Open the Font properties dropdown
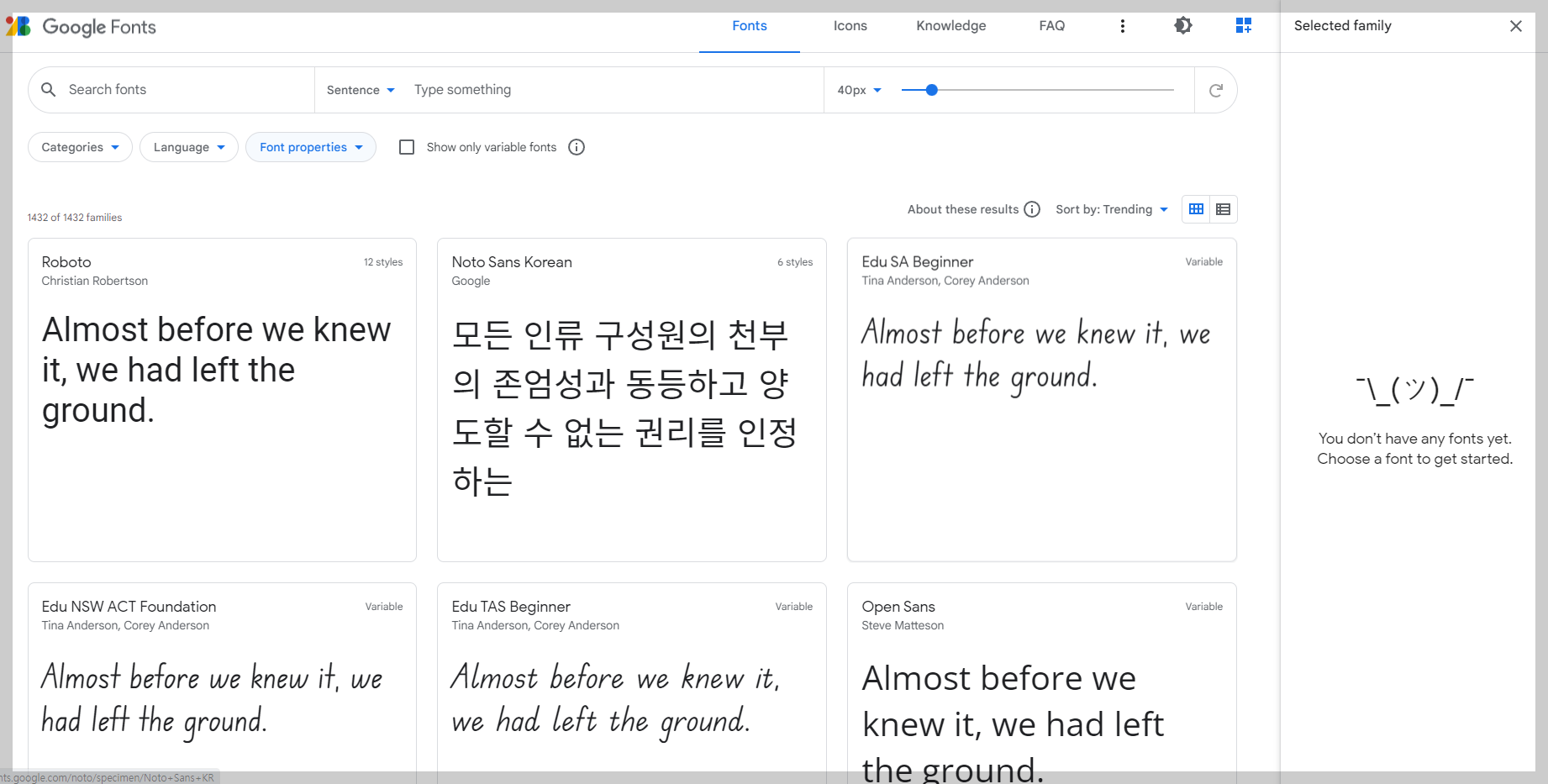The height and width of the screenshot is (784, 1548). [311, 147]
